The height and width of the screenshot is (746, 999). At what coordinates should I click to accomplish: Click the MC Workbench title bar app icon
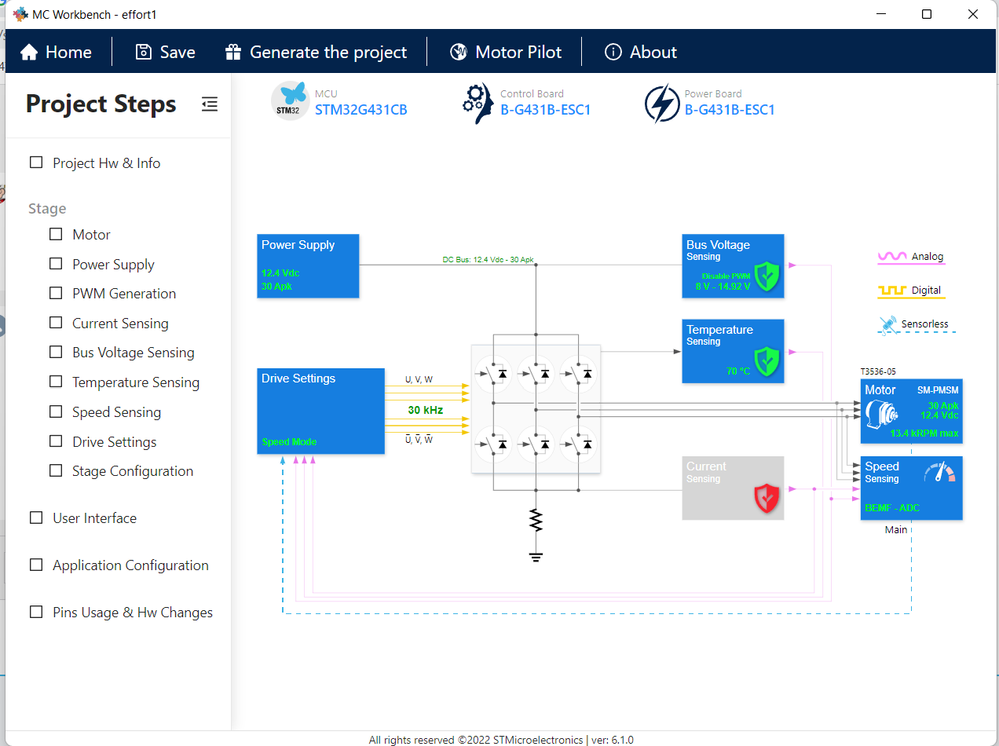coord(20,14)
